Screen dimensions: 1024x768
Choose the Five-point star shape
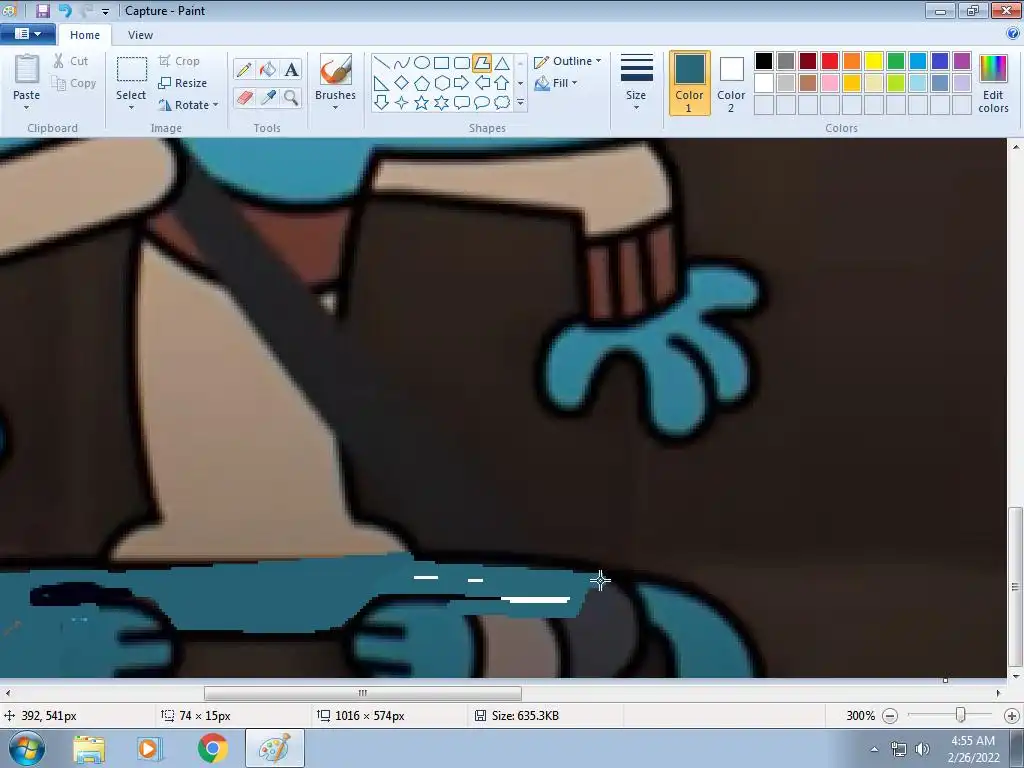point(422,103)
